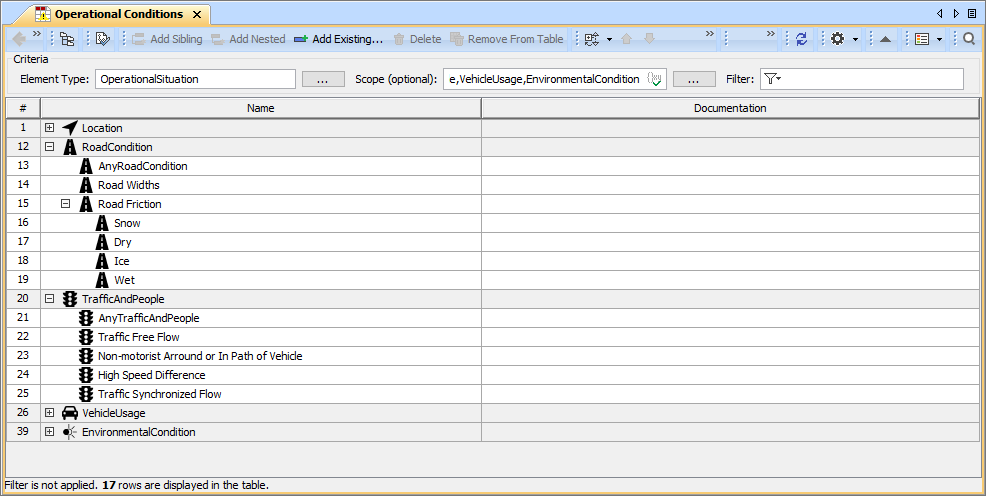Open the show columns dropdown arrow
Screen dimensions: 986x496
pyautogui.click(x=939, y=40)
